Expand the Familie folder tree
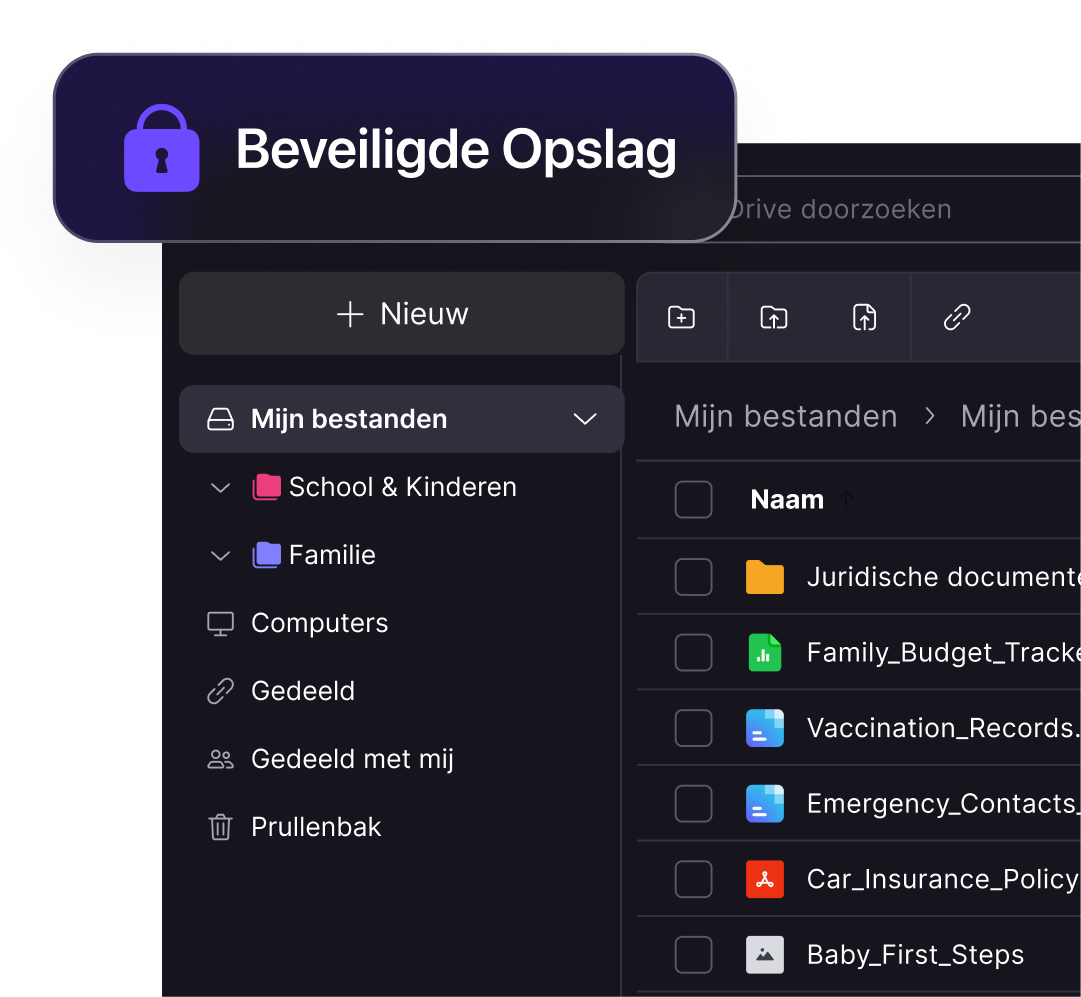The height and width of the screenshot is (997, 1081). (220, 555)
